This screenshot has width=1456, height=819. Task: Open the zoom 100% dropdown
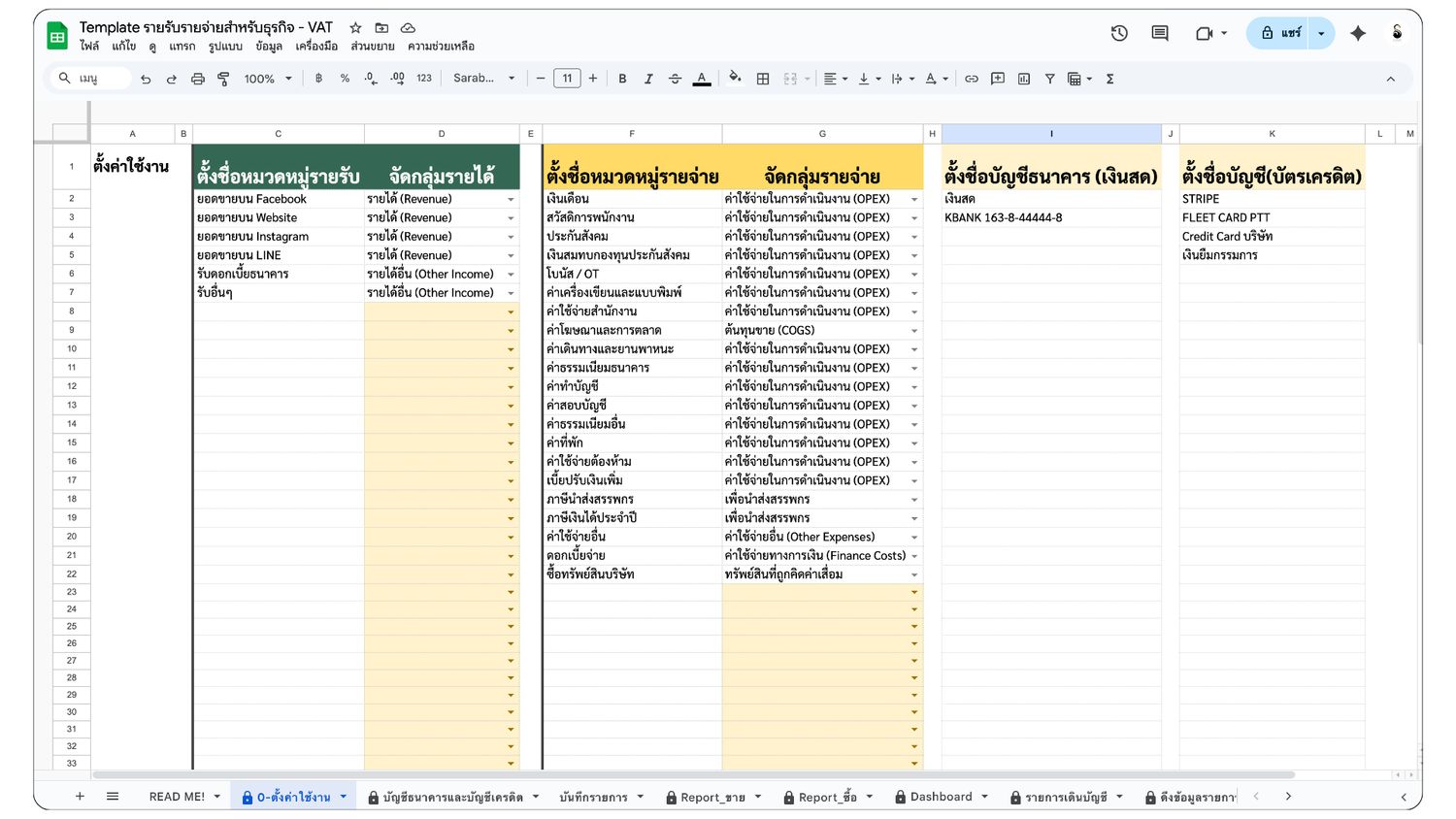267,79
